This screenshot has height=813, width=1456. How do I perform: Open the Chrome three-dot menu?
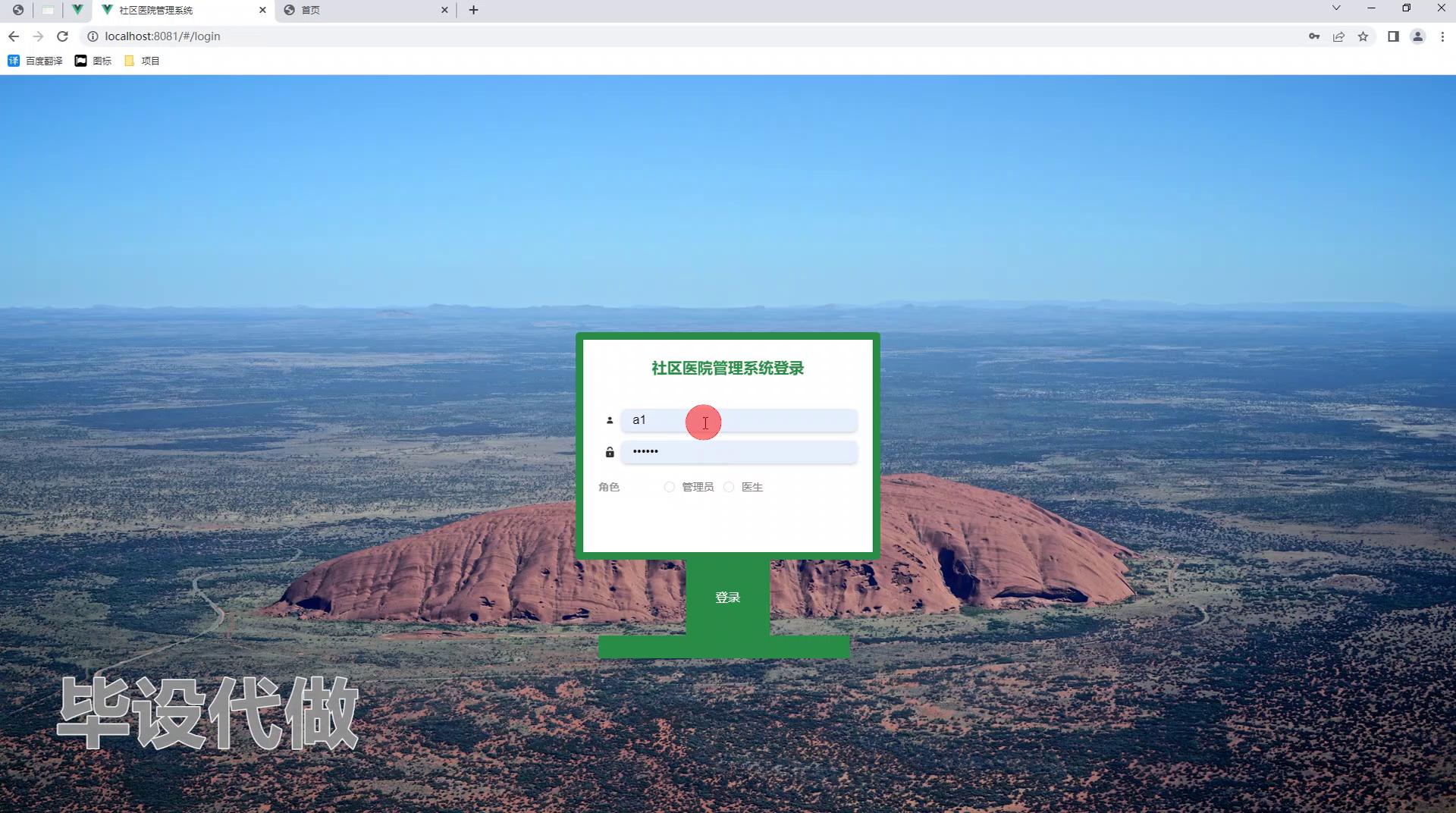coord(1442,36)
